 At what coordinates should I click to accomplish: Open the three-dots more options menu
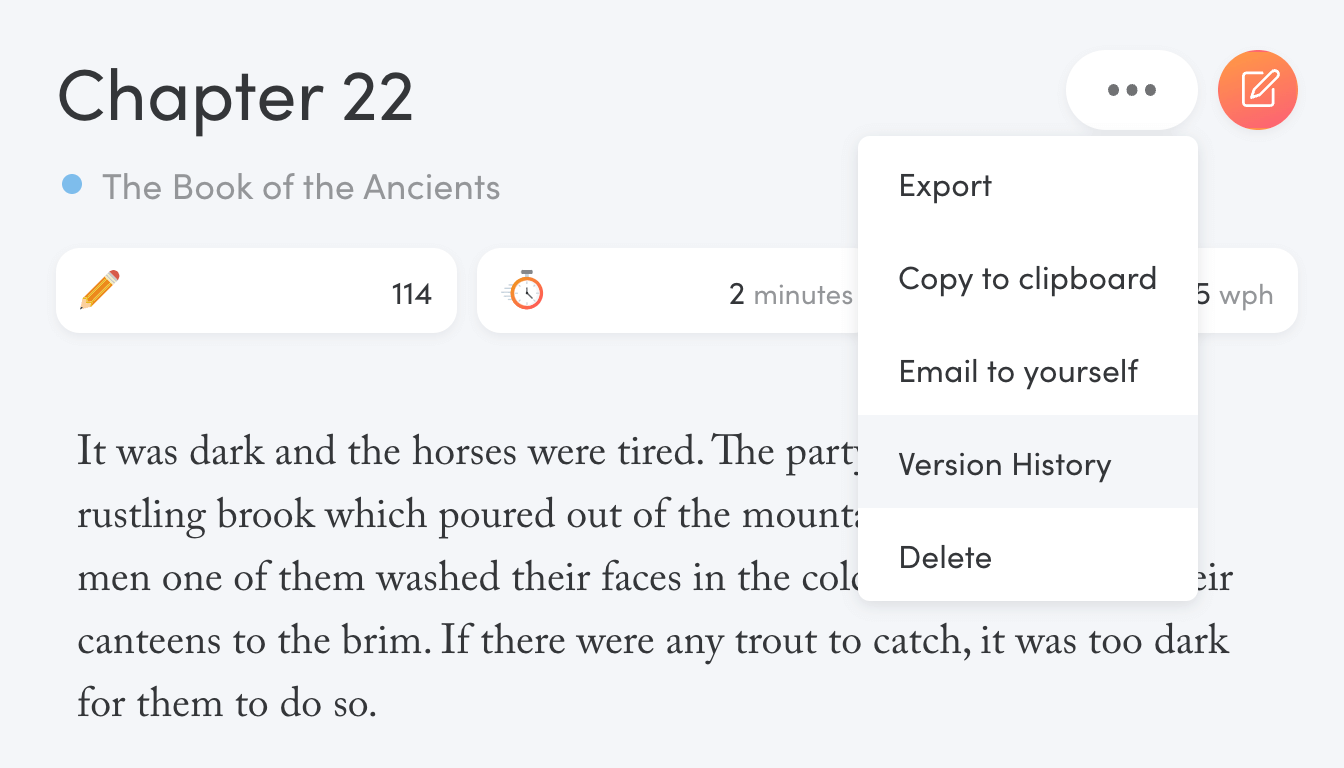1132,90
